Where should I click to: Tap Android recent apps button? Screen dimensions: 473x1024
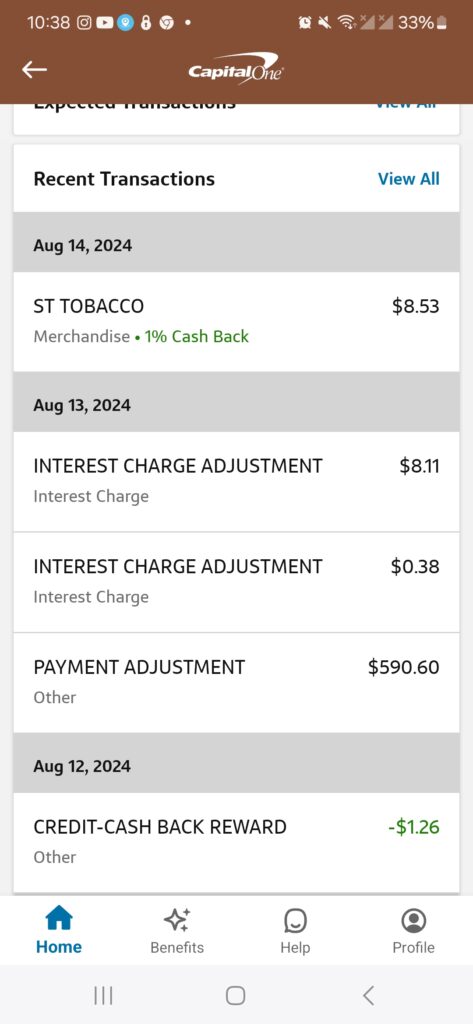[103, 995]
